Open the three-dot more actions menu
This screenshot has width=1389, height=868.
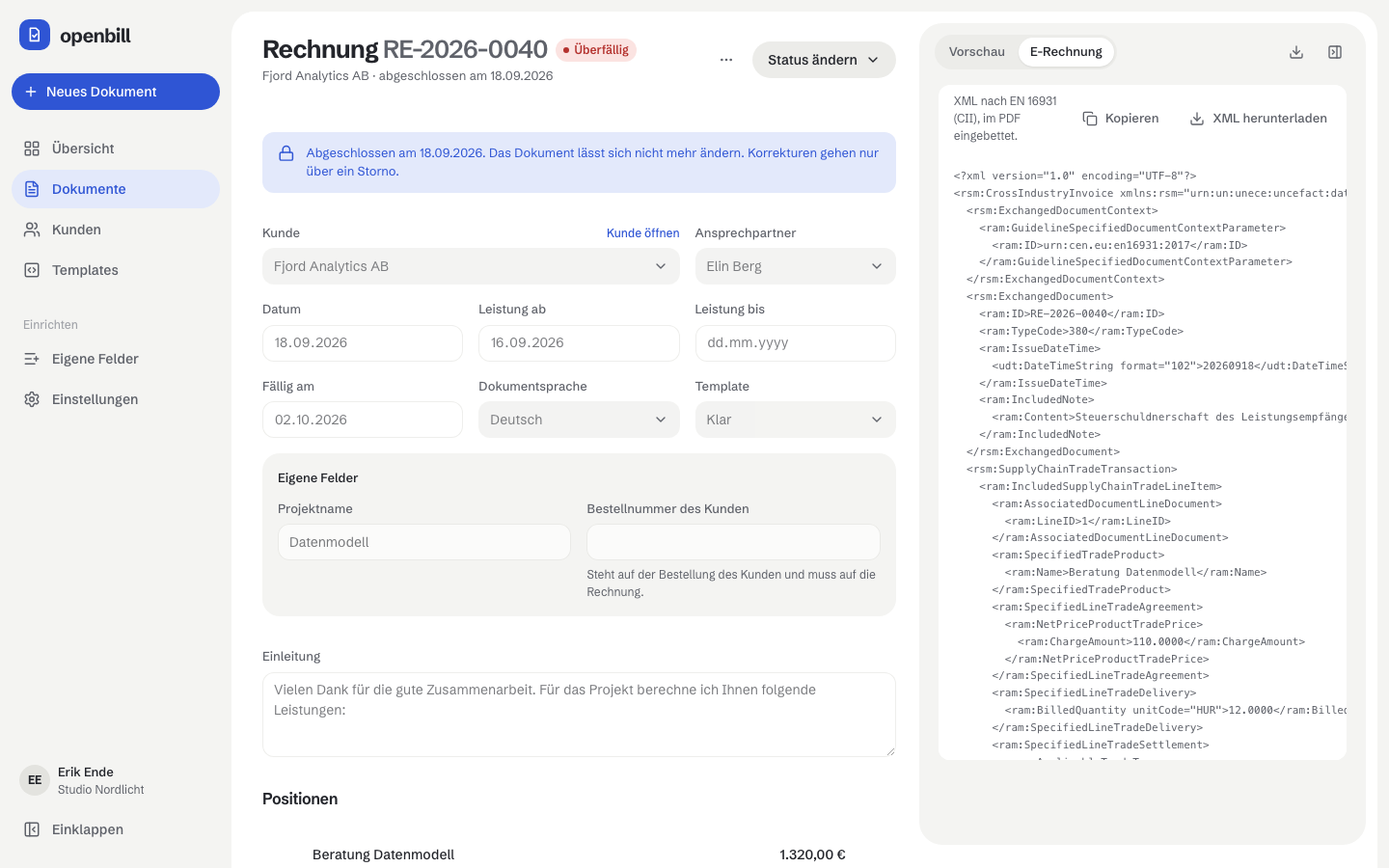[726, 60]
